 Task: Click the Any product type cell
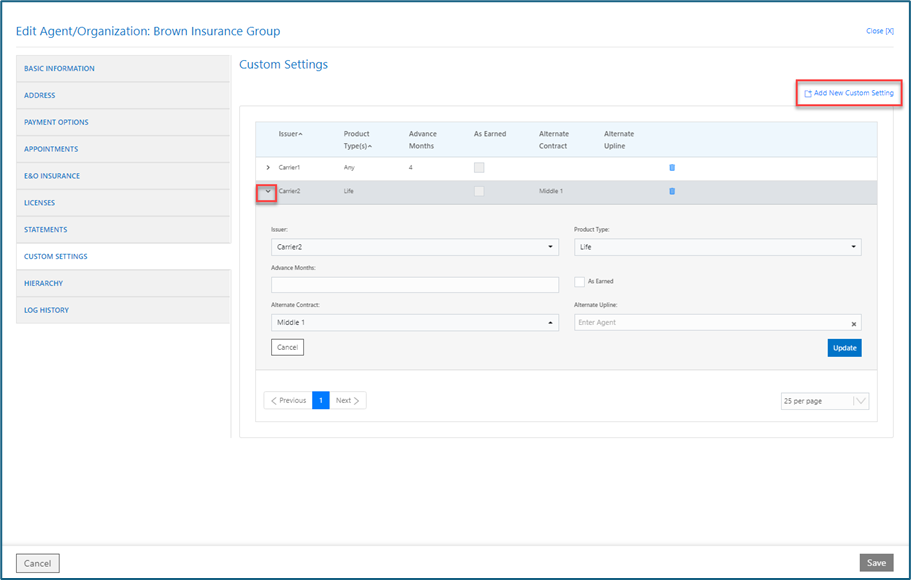[349, 167]
